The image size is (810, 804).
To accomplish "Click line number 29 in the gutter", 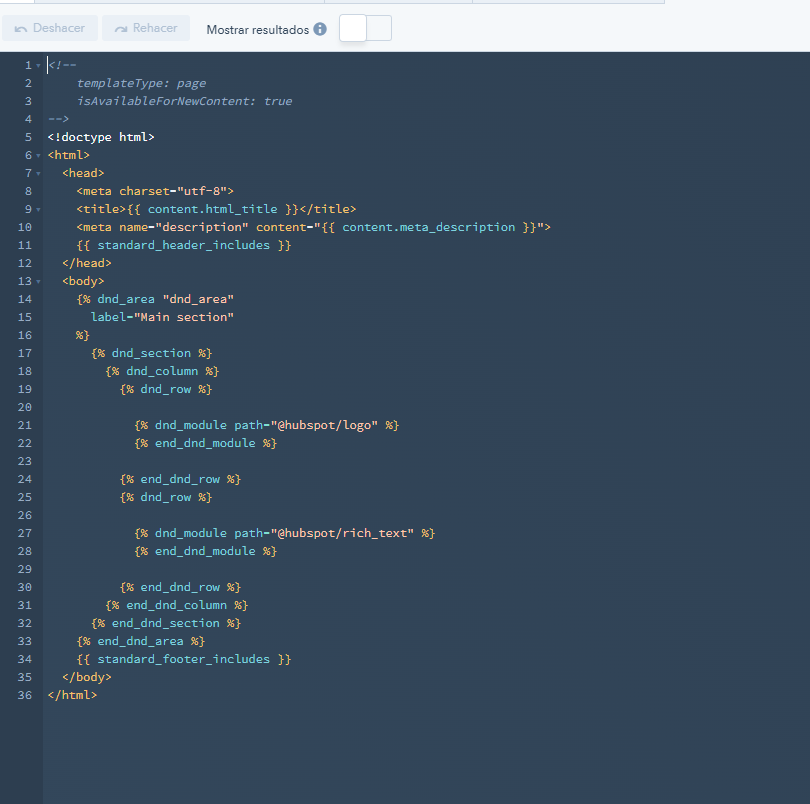I will pos(25,569).
